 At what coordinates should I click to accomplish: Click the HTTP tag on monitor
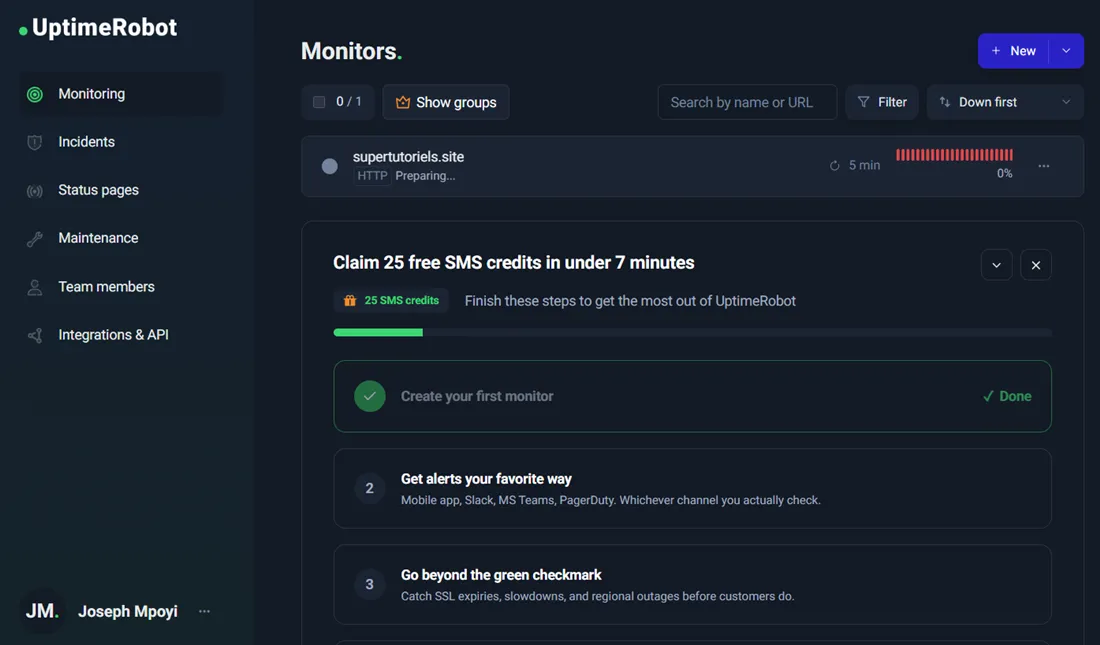click(372, 176)
